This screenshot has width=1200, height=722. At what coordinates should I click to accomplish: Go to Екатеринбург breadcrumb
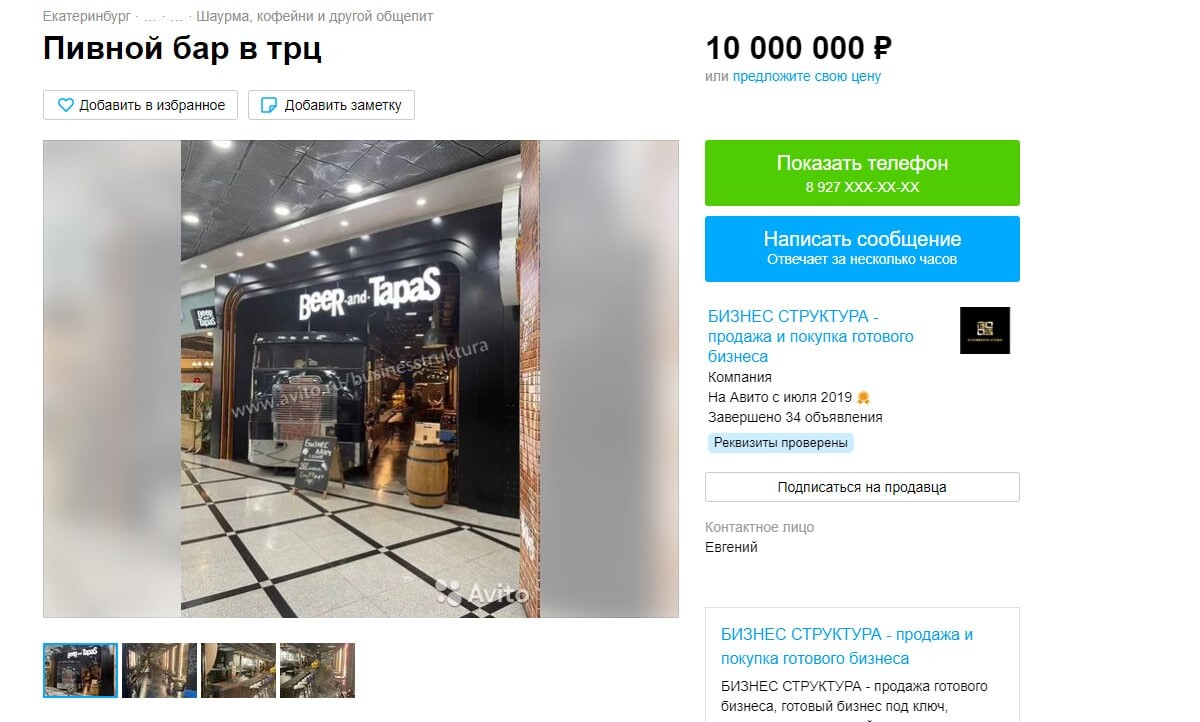(87, 17)
